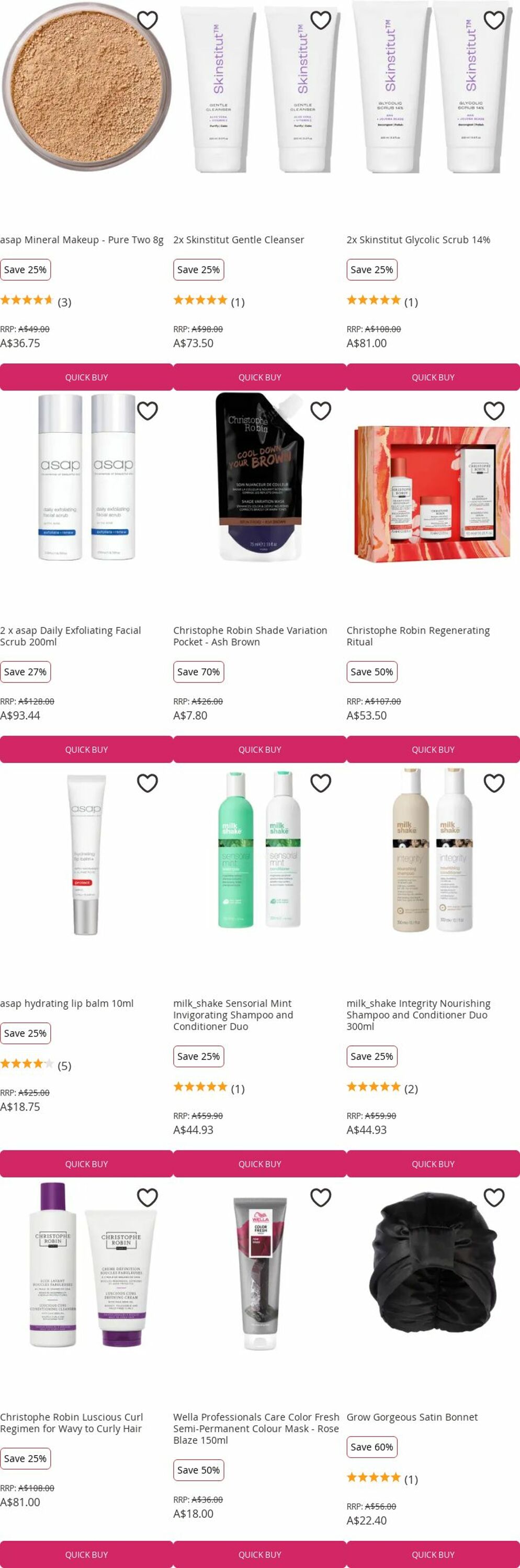Open 2x Skinstitut Glycolic Scrub 14% product link

click(419, 240)
